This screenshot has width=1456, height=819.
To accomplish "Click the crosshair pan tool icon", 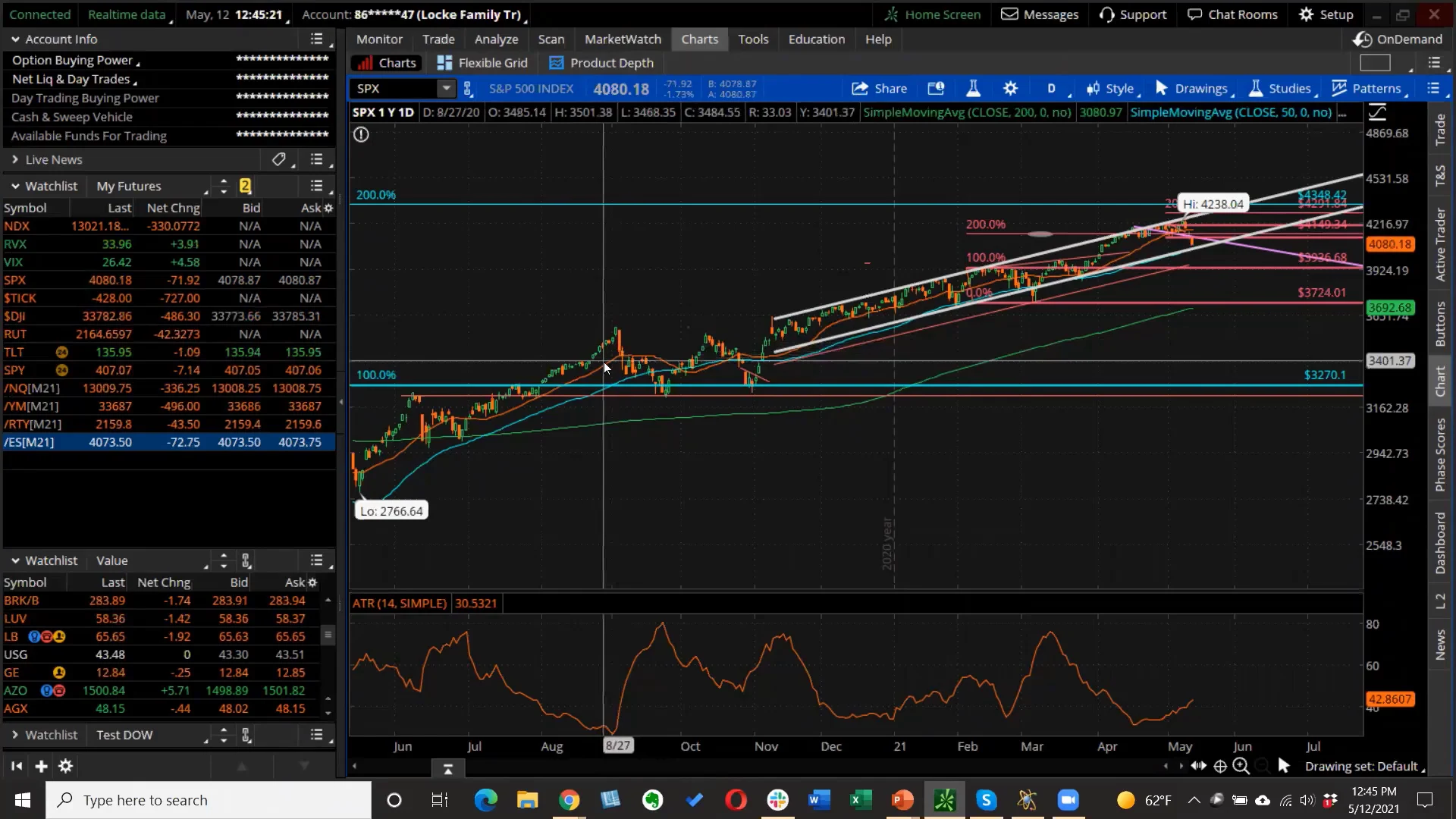I will [x=1220, y=767].
